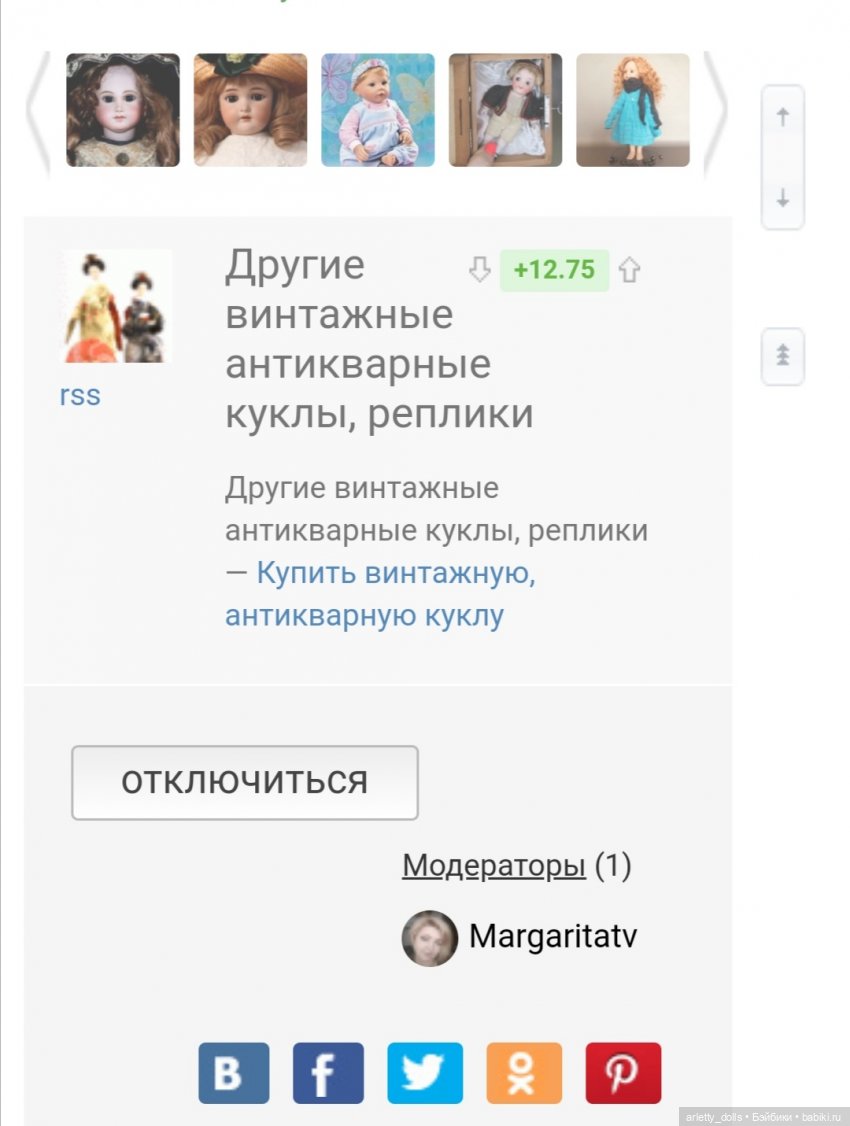Show next dolls in the carousel
850x1126 pixels.
pyautogui.click(x=715, y=111)
